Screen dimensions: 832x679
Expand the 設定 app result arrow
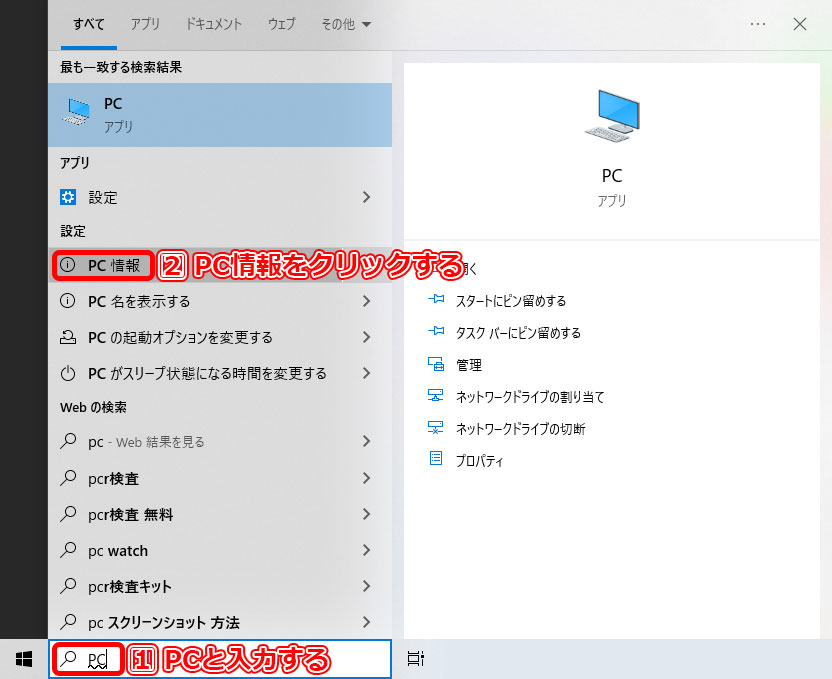[367, 198]
